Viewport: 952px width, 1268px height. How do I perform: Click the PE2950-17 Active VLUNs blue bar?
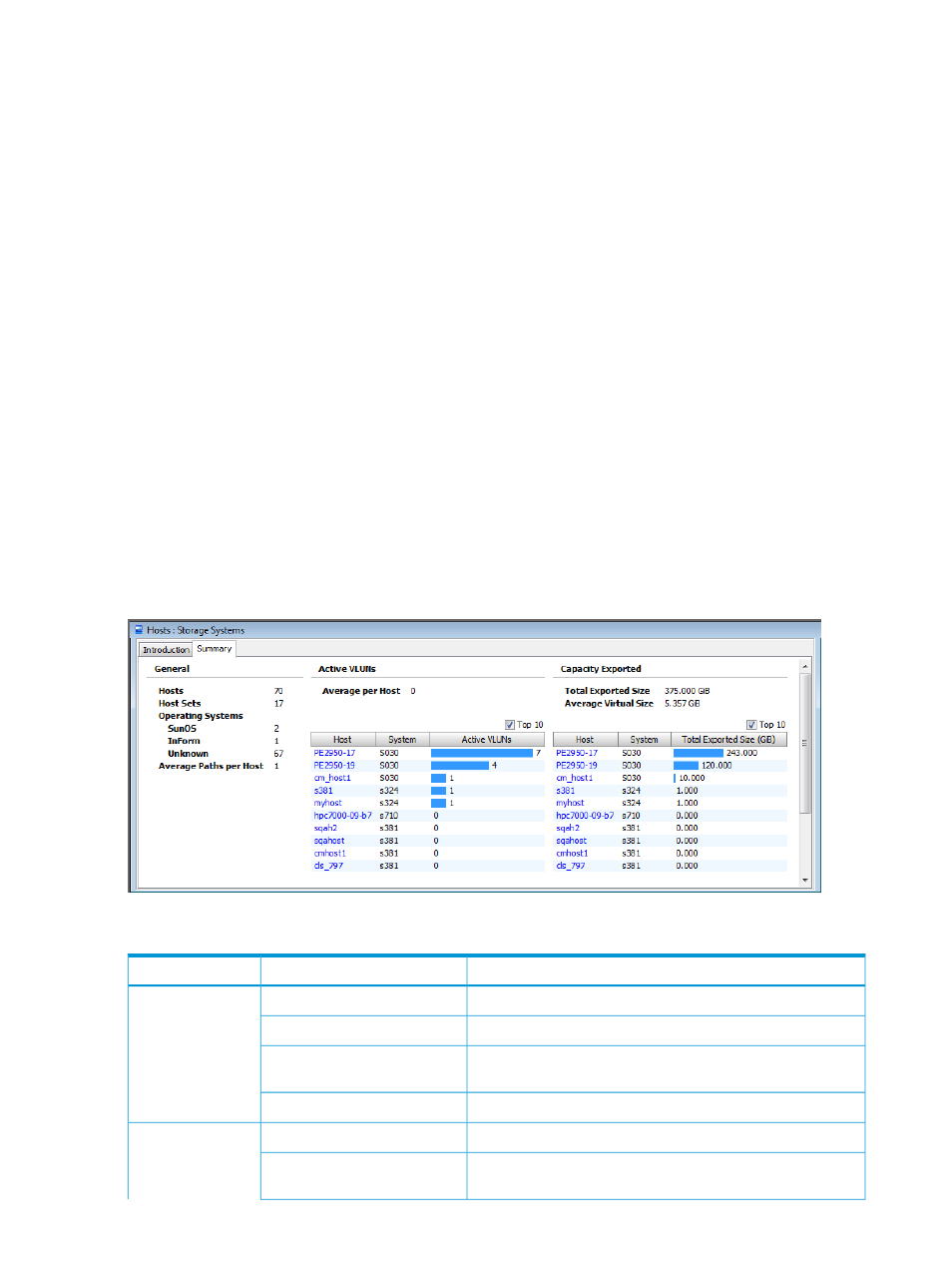pos(482,753)
